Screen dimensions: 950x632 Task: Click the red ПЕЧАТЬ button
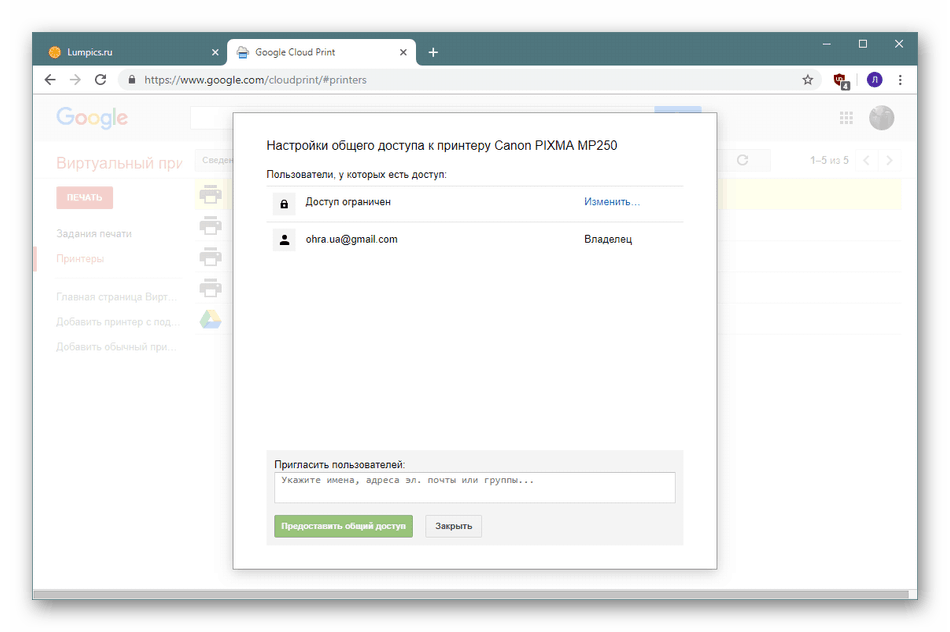pos(85,198)
